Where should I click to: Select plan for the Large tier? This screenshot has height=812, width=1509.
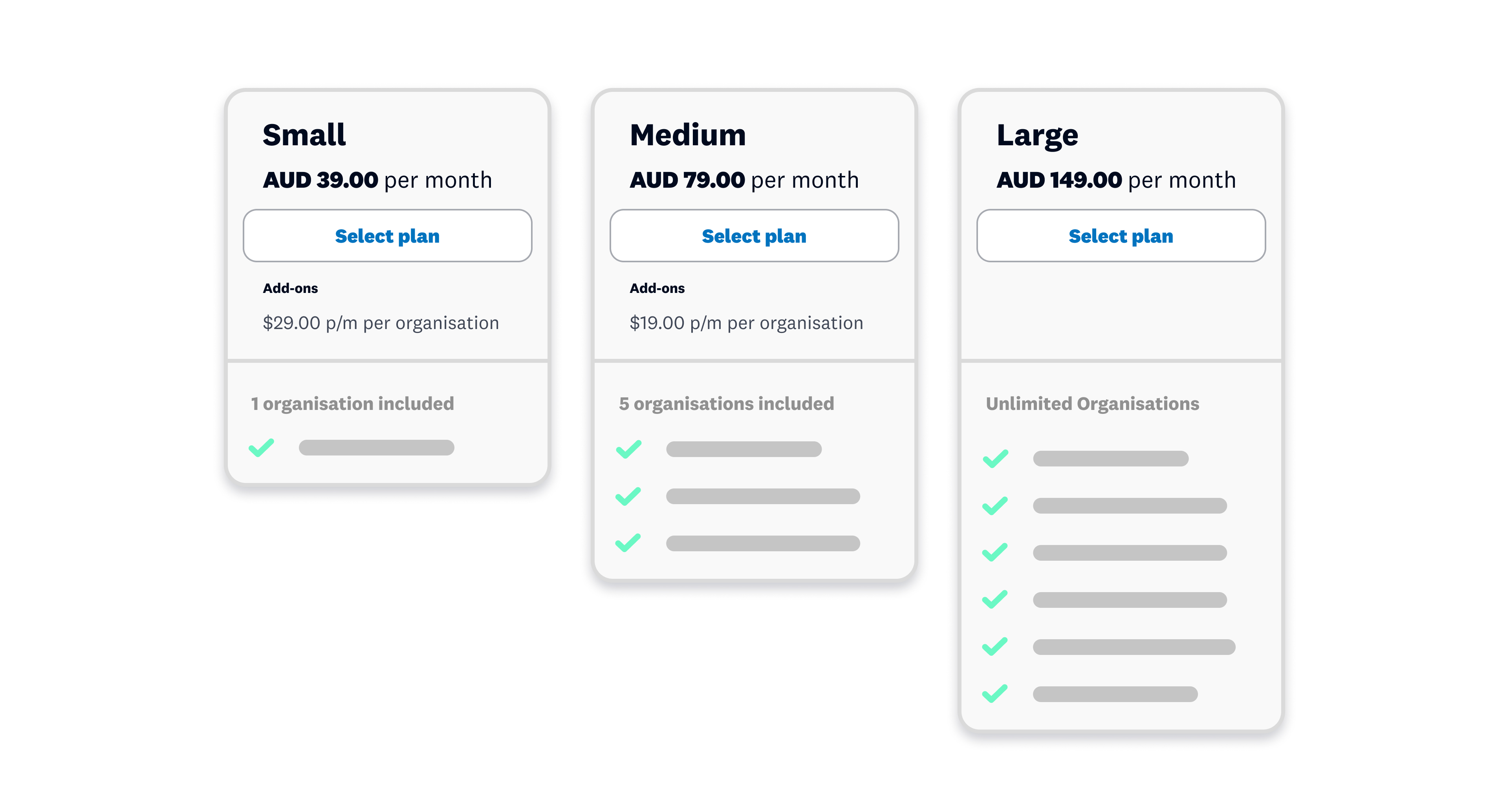[1121, 235]
